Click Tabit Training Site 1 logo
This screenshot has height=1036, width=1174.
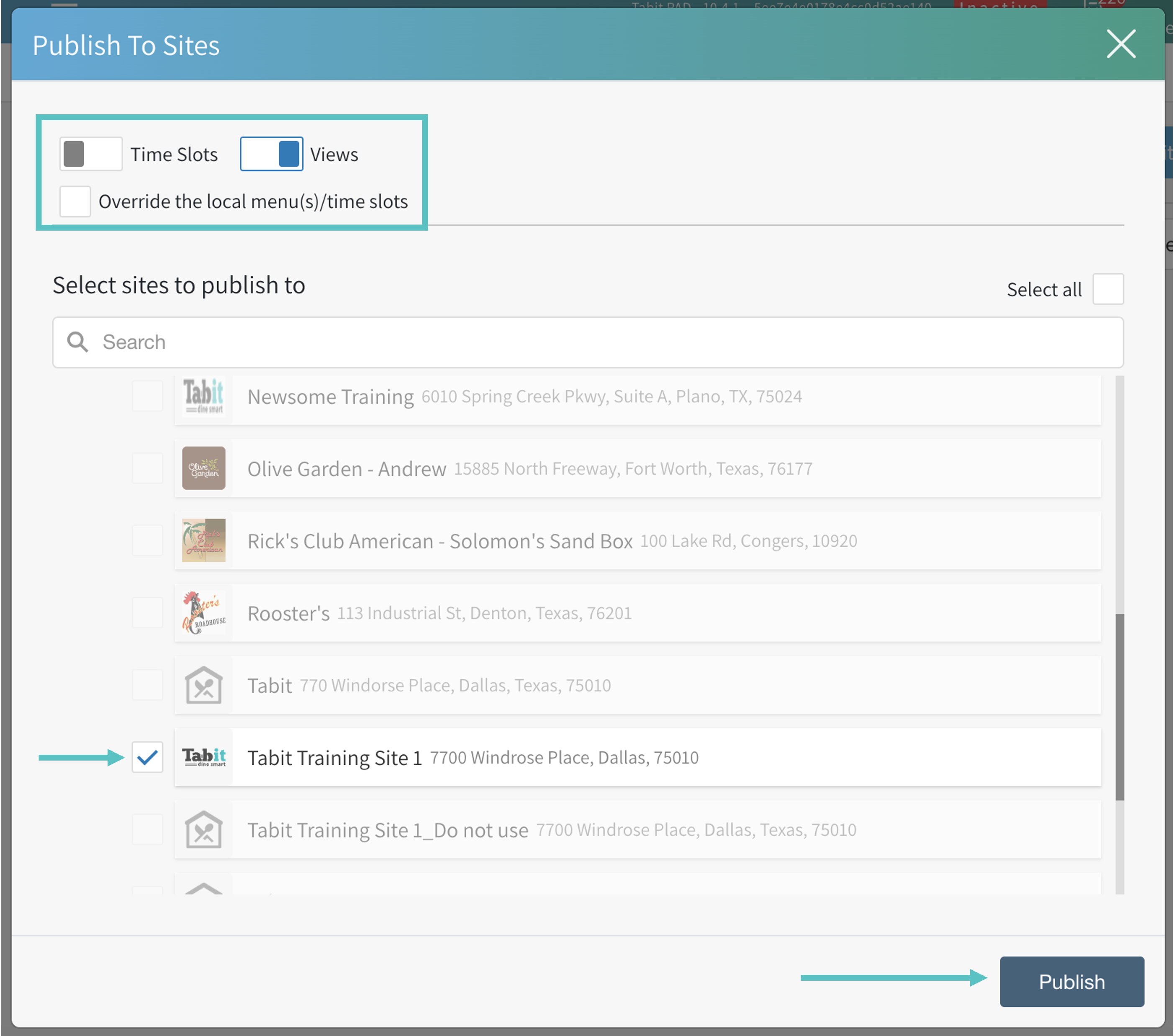pos(203,757)
